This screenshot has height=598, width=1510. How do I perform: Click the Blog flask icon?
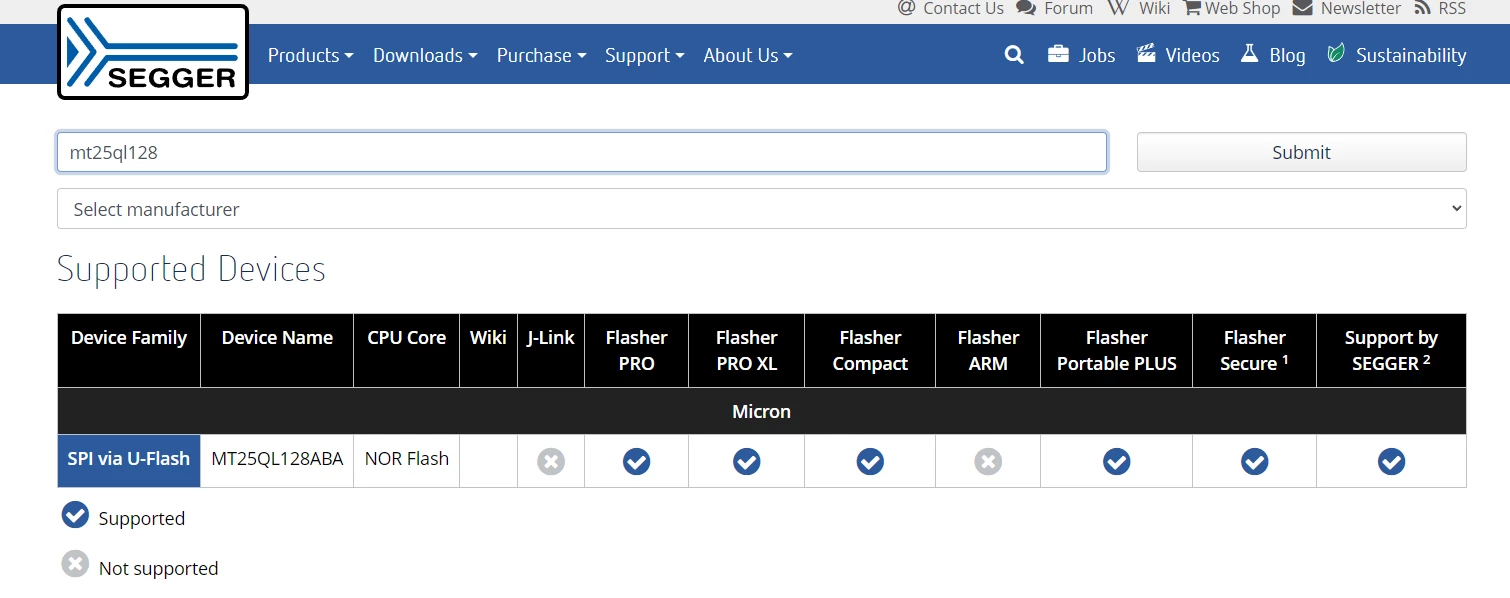1249,53
